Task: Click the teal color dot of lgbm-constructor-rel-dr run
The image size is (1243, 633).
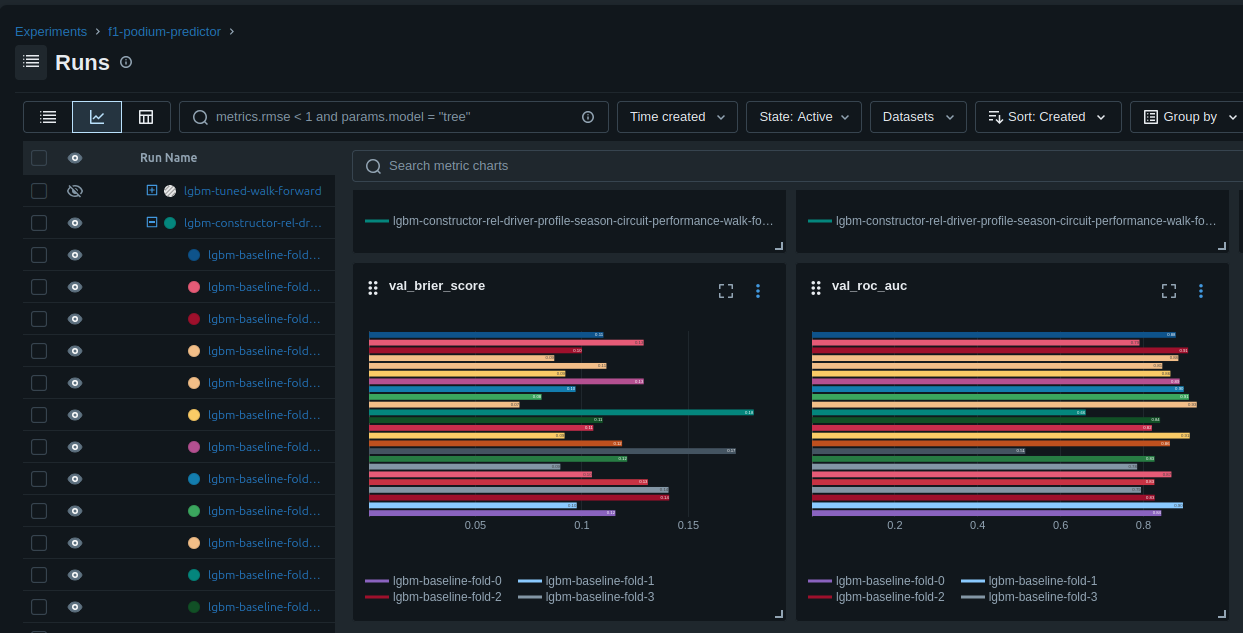Action: (170, 223)
